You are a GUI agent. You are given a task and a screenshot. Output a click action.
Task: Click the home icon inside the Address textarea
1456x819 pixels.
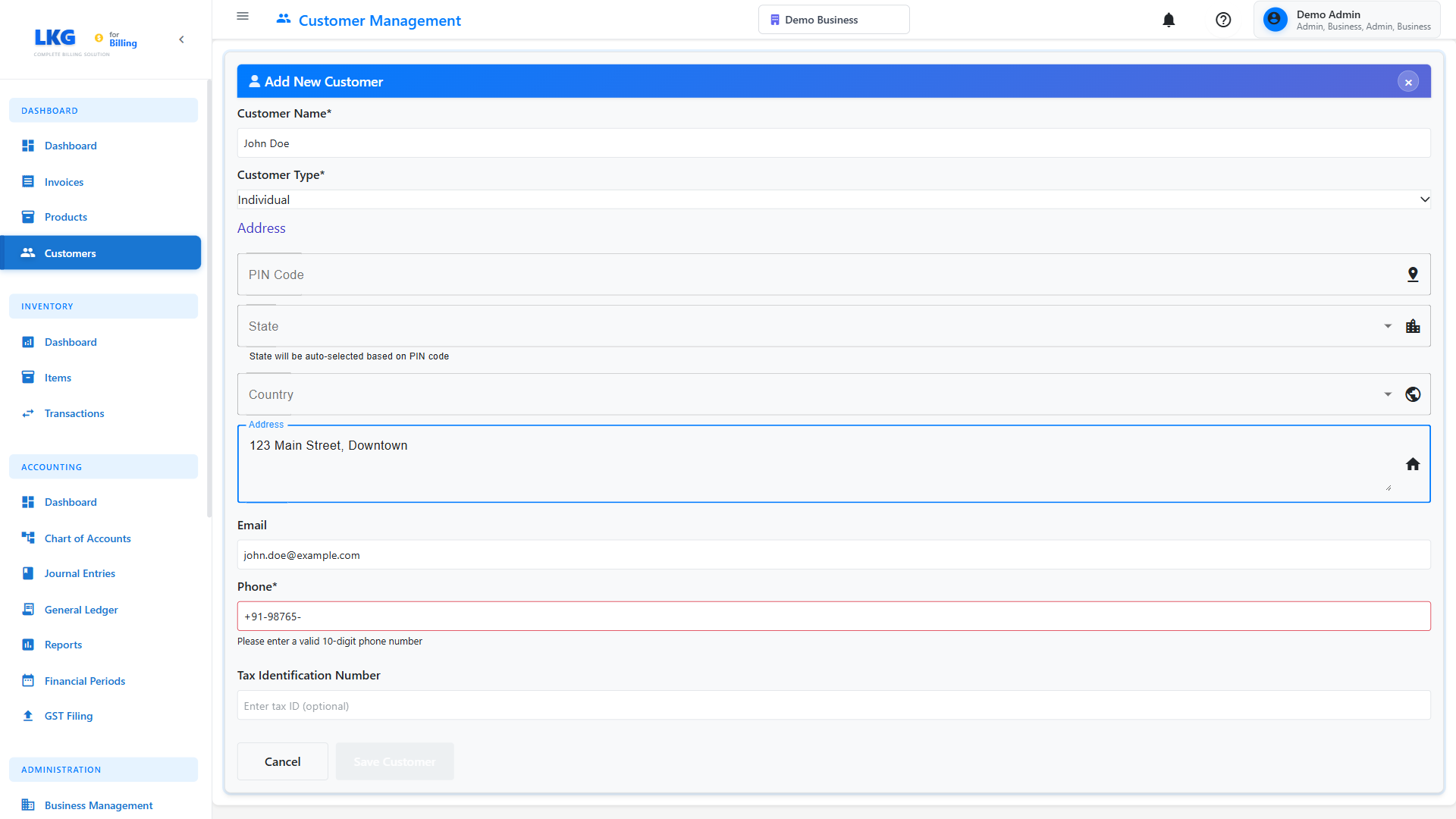1413,463
